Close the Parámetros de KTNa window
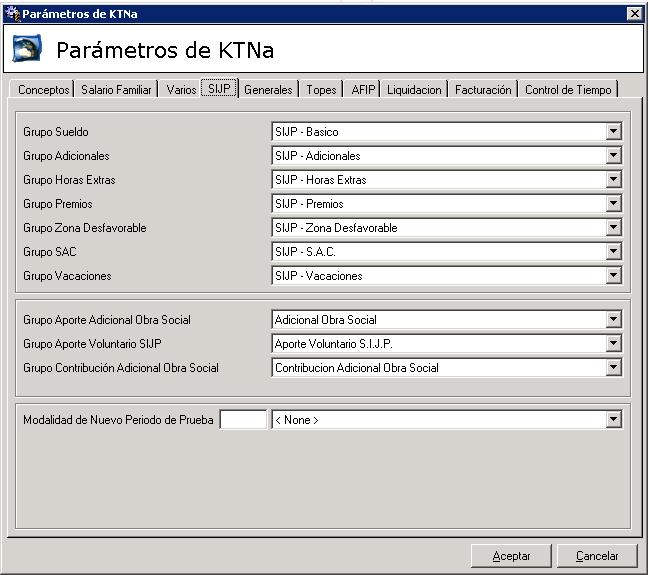650x575 pixels. click(x=634, y=14)
